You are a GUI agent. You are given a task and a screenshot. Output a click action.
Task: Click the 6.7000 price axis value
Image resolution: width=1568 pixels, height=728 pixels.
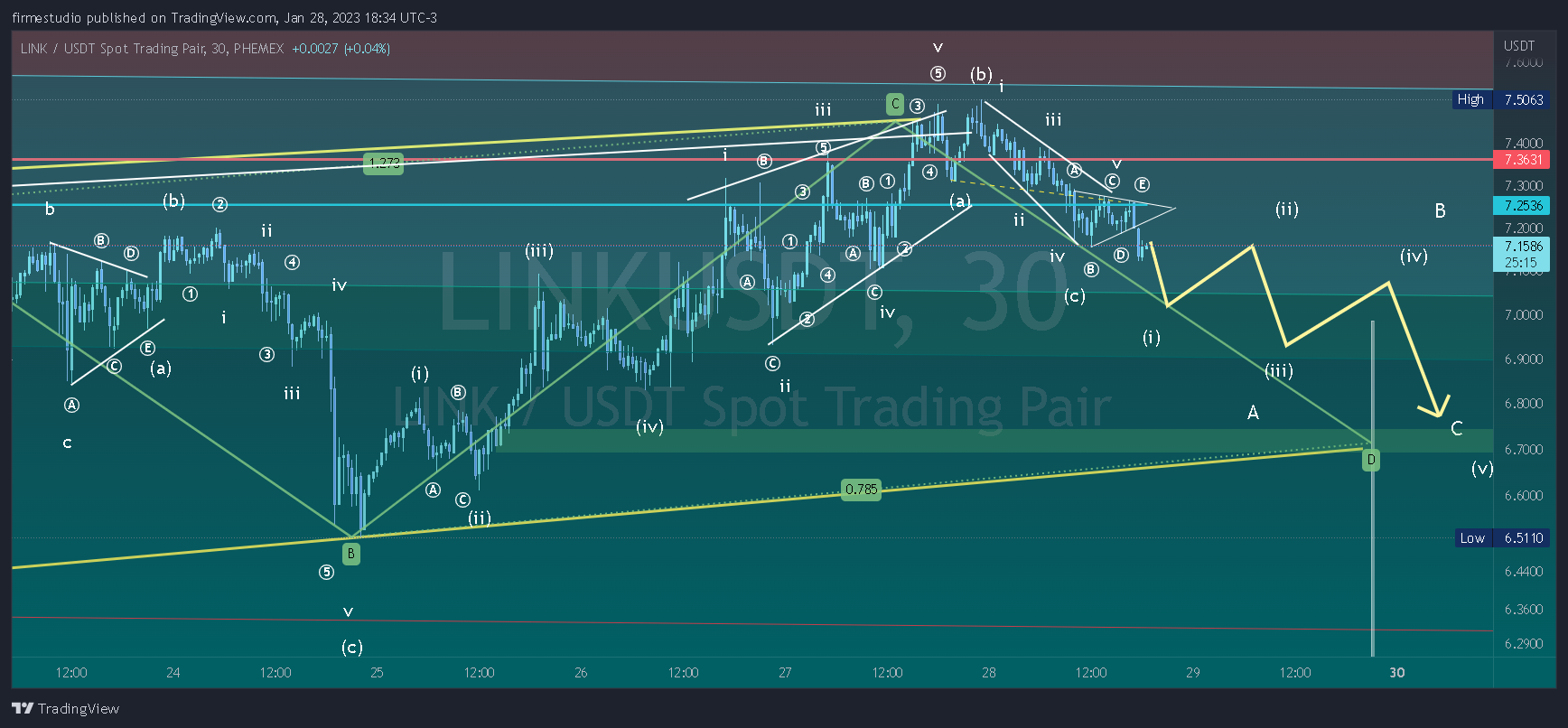tap(1524, 449)
